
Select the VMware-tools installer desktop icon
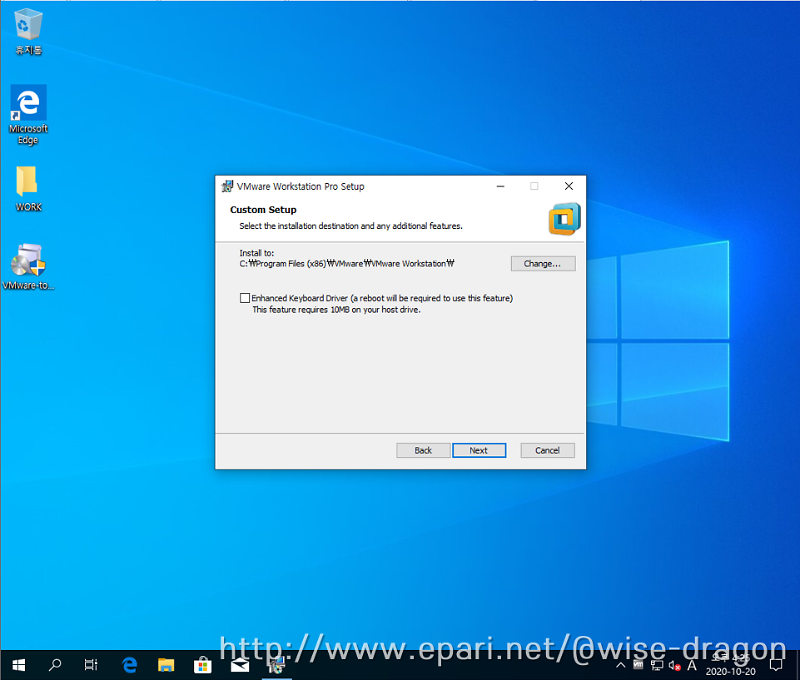(x=29, y=267)
